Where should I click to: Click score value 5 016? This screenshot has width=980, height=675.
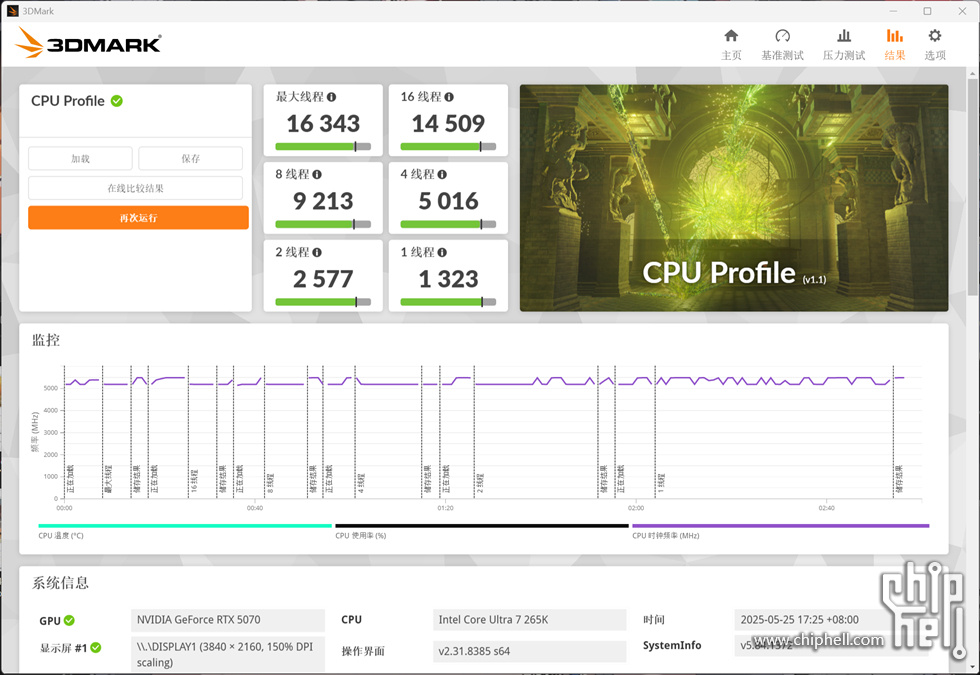point(448,201)
